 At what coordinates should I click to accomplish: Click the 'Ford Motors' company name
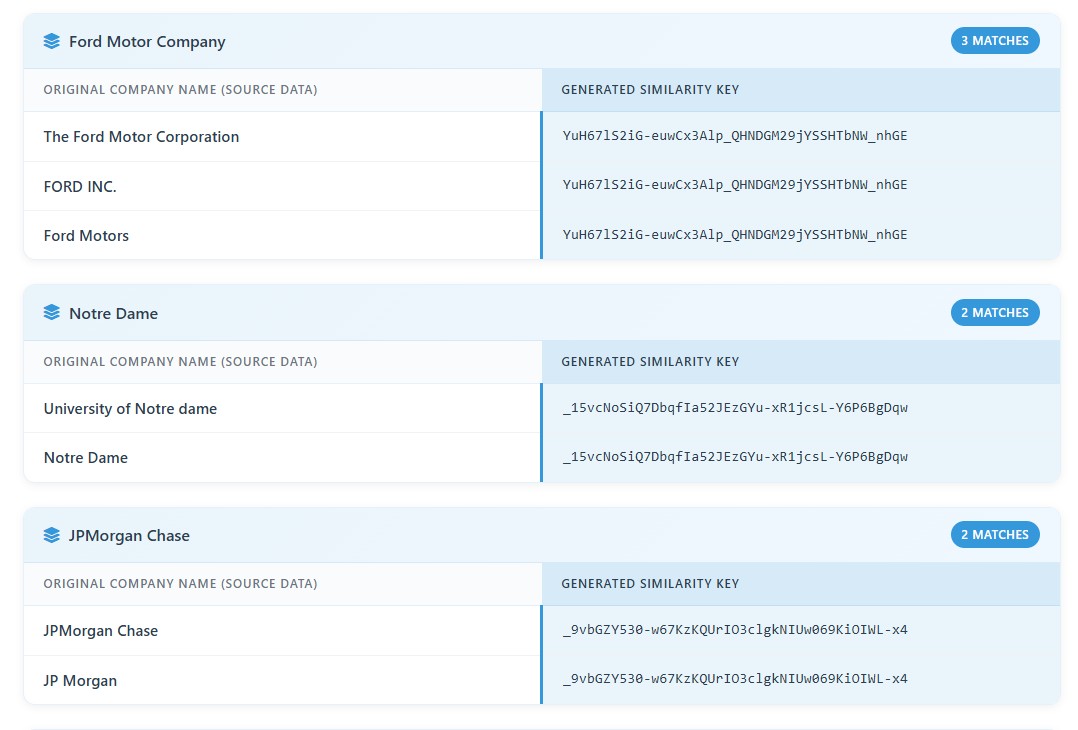pos(86,236)
